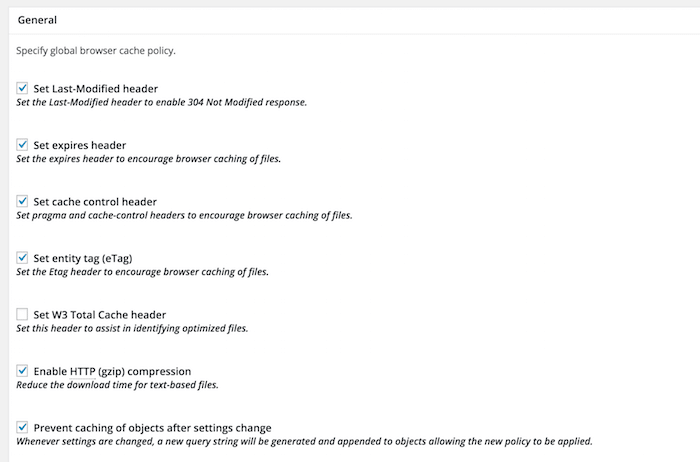Image resolution: width=700 pixels, height=462 pixels.
Task: Untick the Set entity tag (eTag) checkbox
Action: point(22,258)
